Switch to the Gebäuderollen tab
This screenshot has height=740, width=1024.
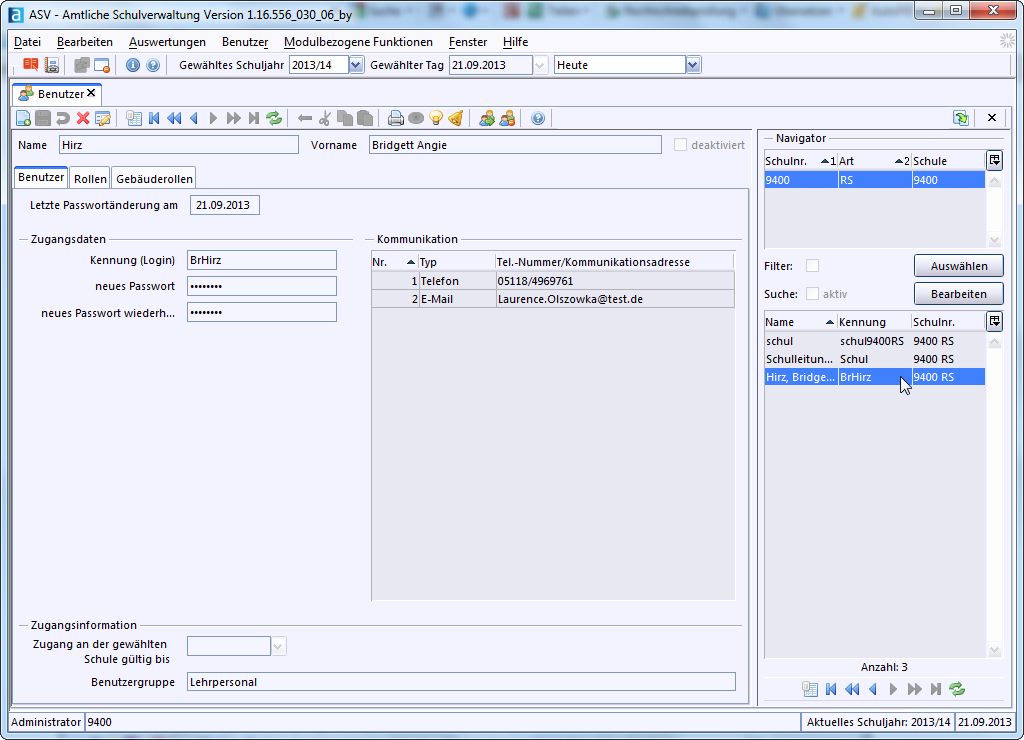tap(154, 179)
